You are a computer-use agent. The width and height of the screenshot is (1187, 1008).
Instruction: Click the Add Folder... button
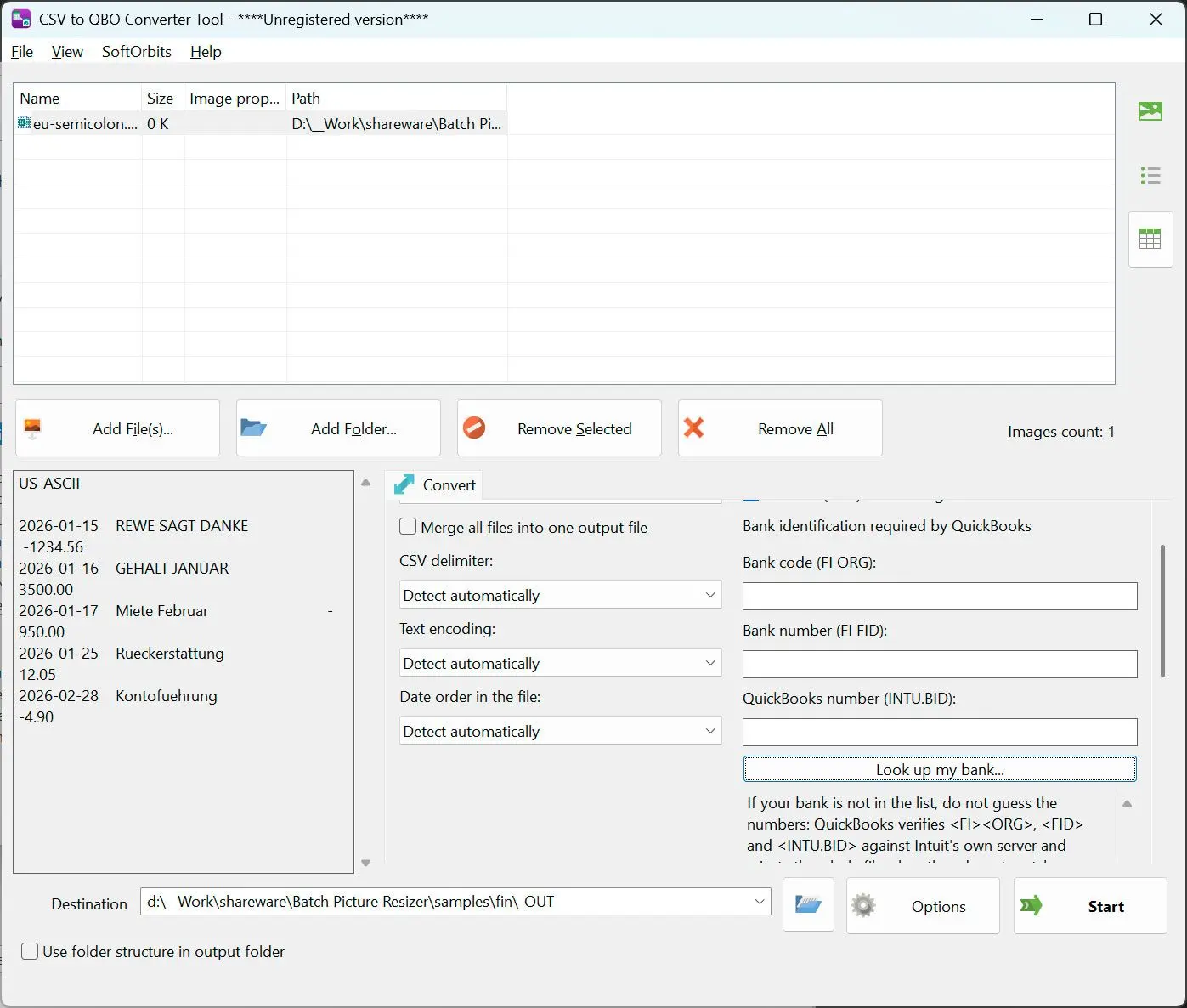point(338,428)
